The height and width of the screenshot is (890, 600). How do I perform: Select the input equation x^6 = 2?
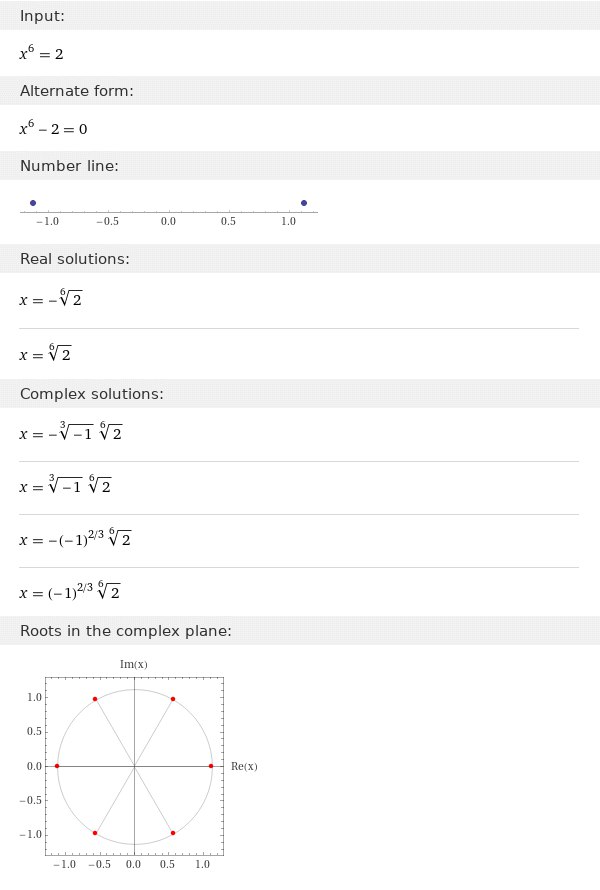[41, 54]
